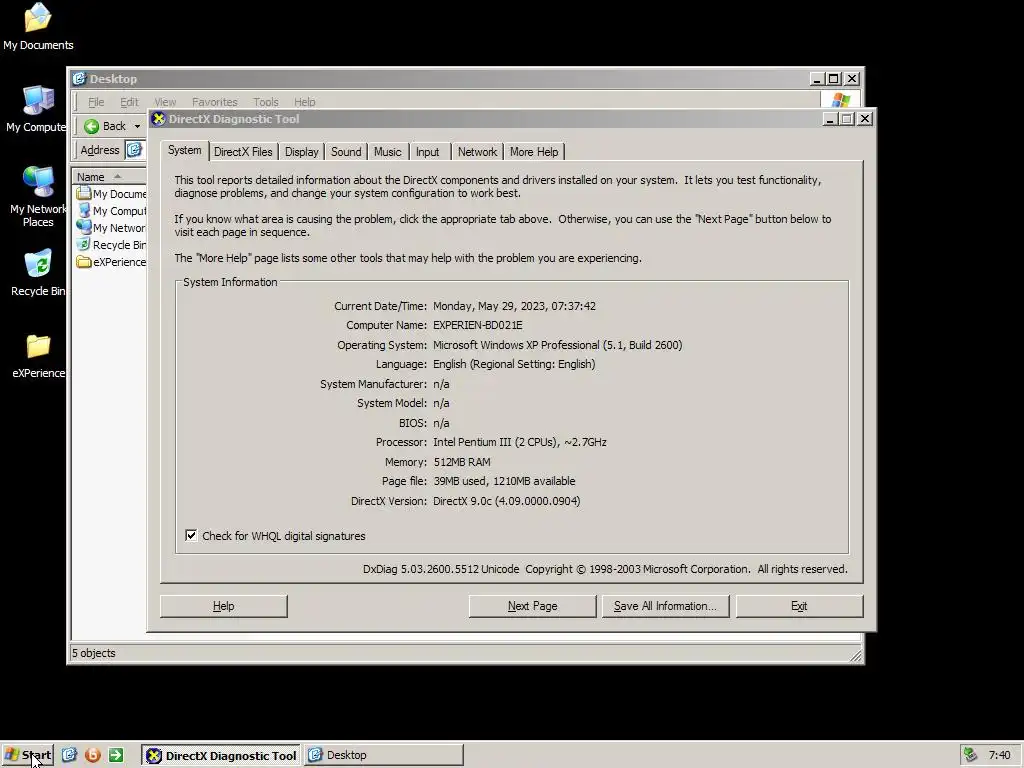The image size is (1024, 768).
Task: Close the DirectX Diagnostic Tool window
Action: tap(865, 119)
